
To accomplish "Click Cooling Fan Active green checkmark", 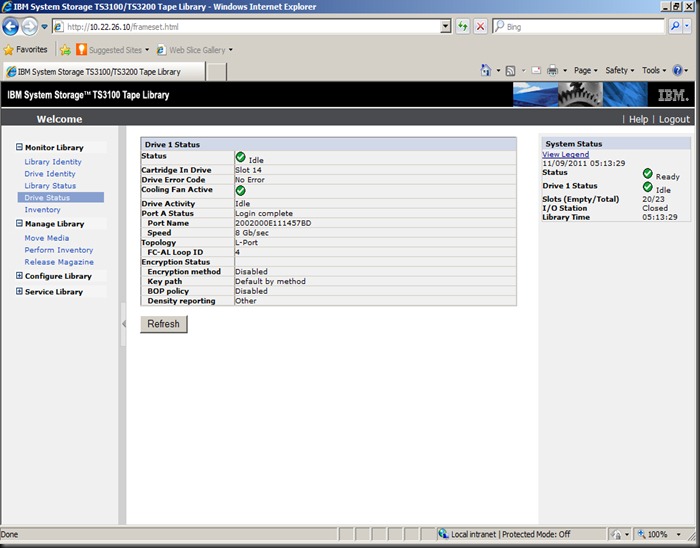I will tap(240, 191).
